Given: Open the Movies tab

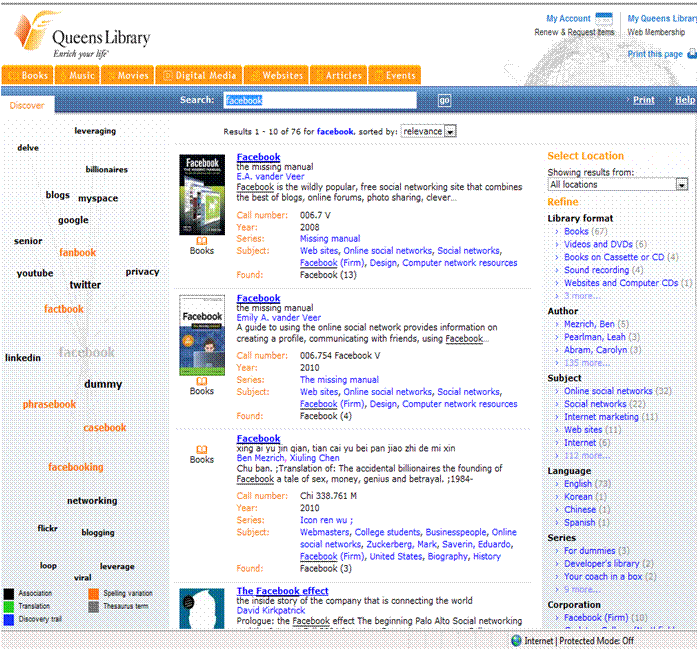Looking at the screenshot, I should point(128,75).
